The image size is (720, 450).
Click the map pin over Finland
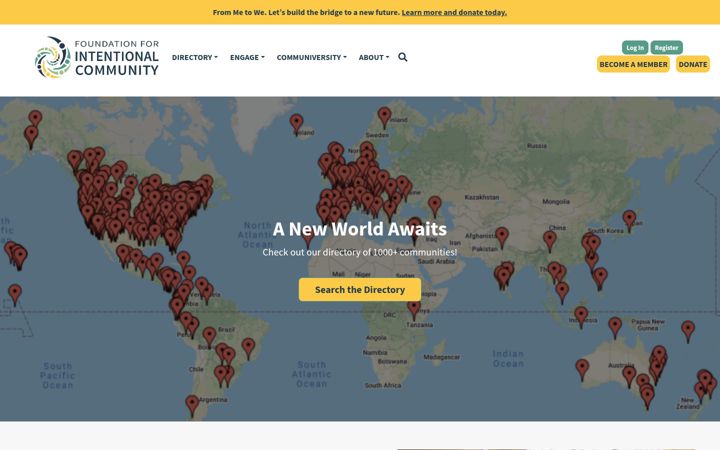tap(384, 118)
